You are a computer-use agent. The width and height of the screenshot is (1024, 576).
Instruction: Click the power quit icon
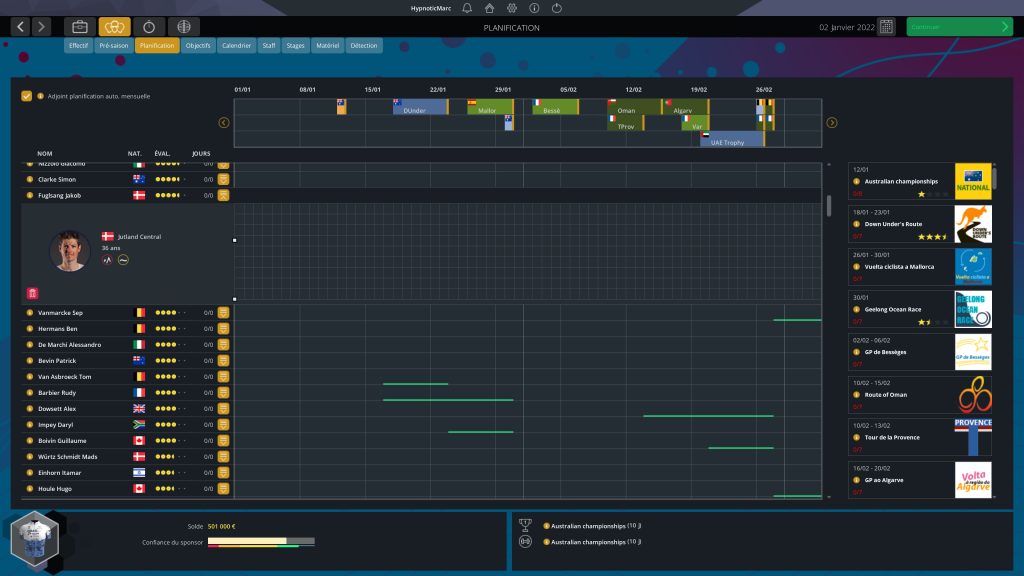click(557, 8)
